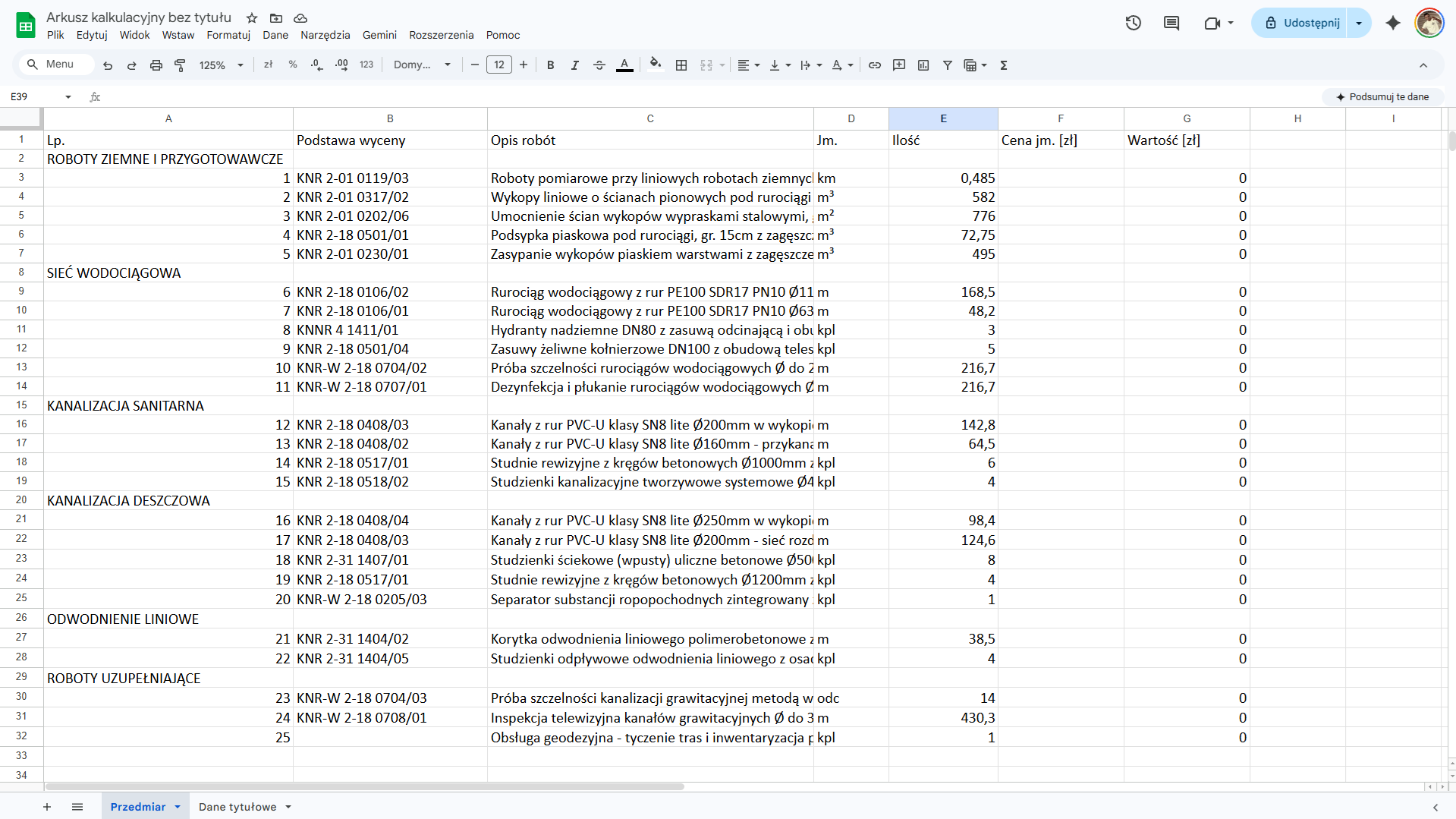
Task: Open the Przedmiar tab options arrow
Action: [178, 807]
